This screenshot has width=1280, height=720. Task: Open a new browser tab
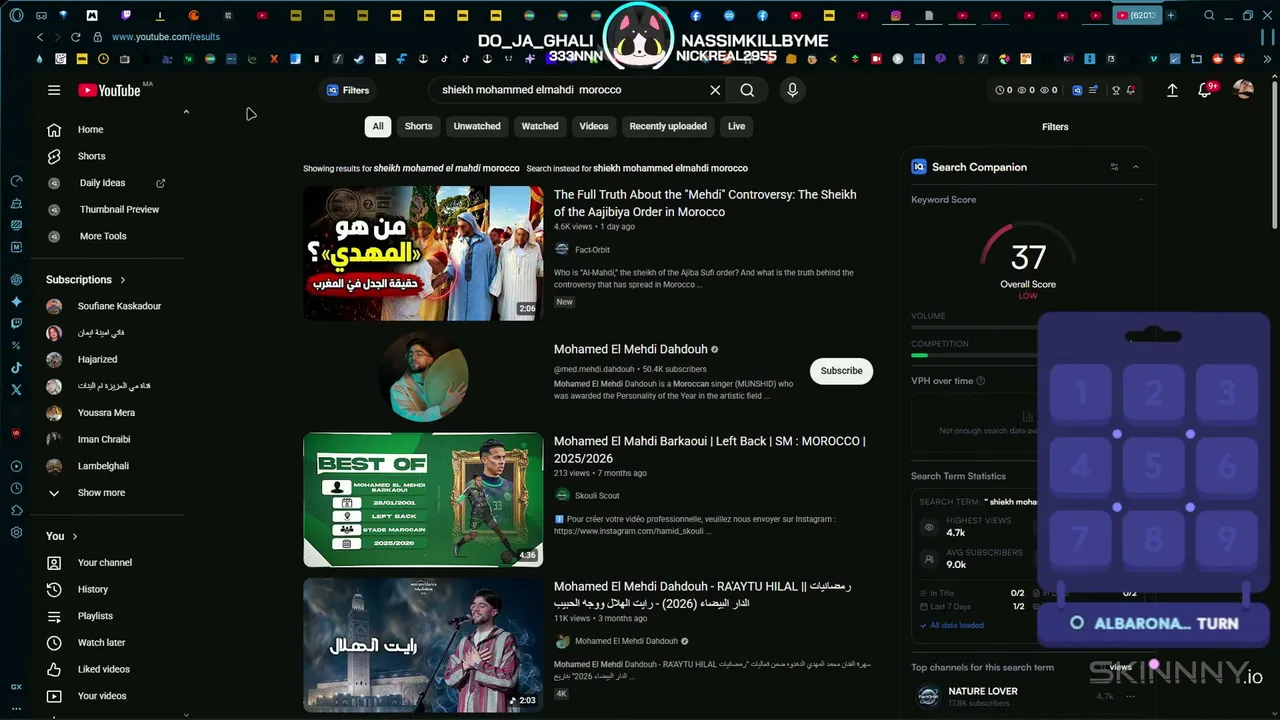[x=1171, y=15]
